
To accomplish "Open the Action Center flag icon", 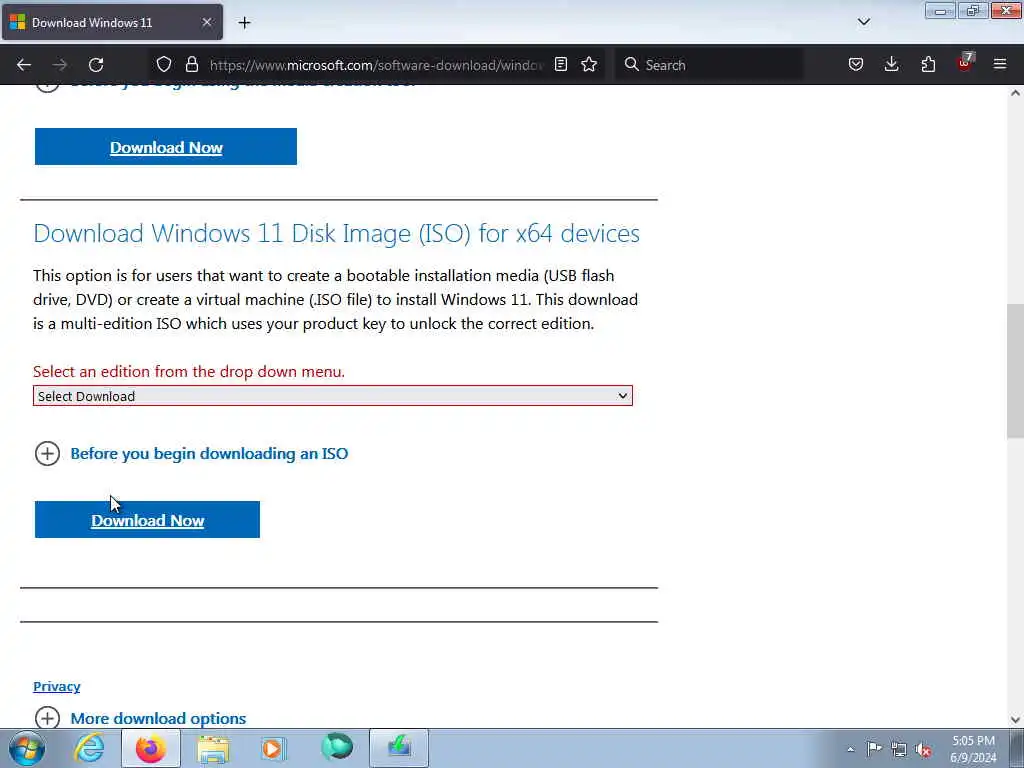I will click(x=874, y=748).
